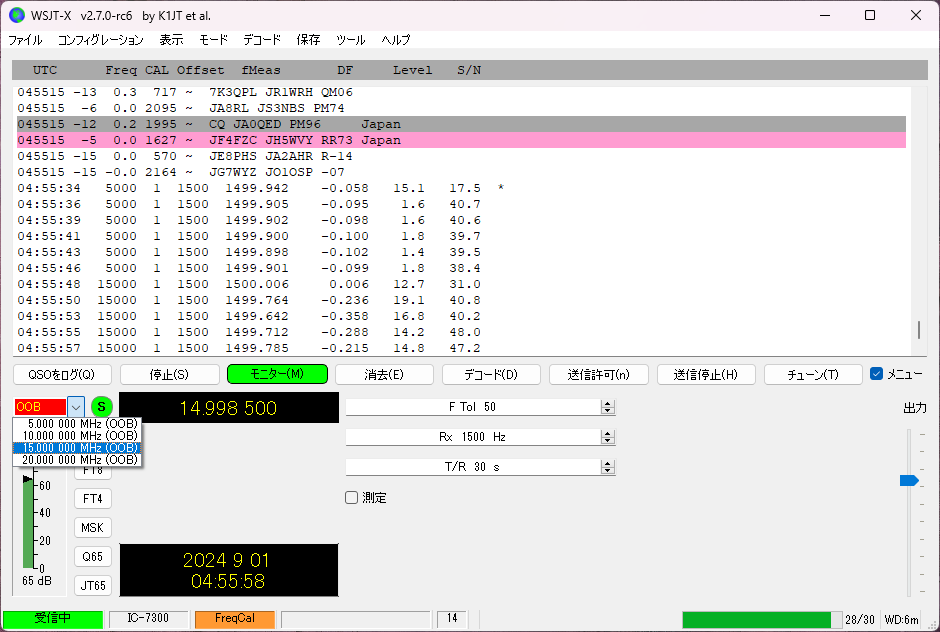940x632 pixels.
Task: Click the 出力 power slider handle
Action: tap(909, 480)
